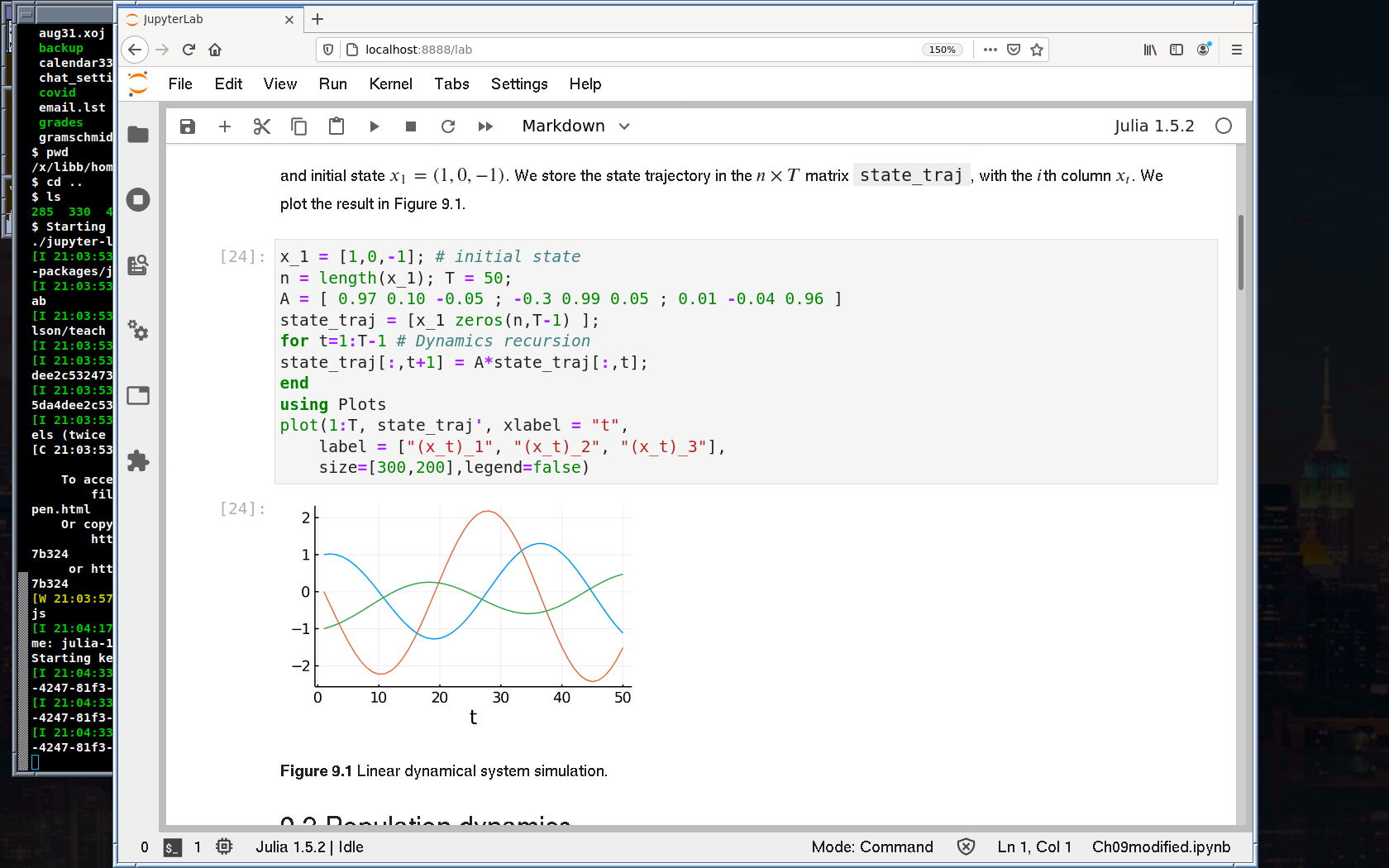Run the selected cell

(x=374, y=126)
